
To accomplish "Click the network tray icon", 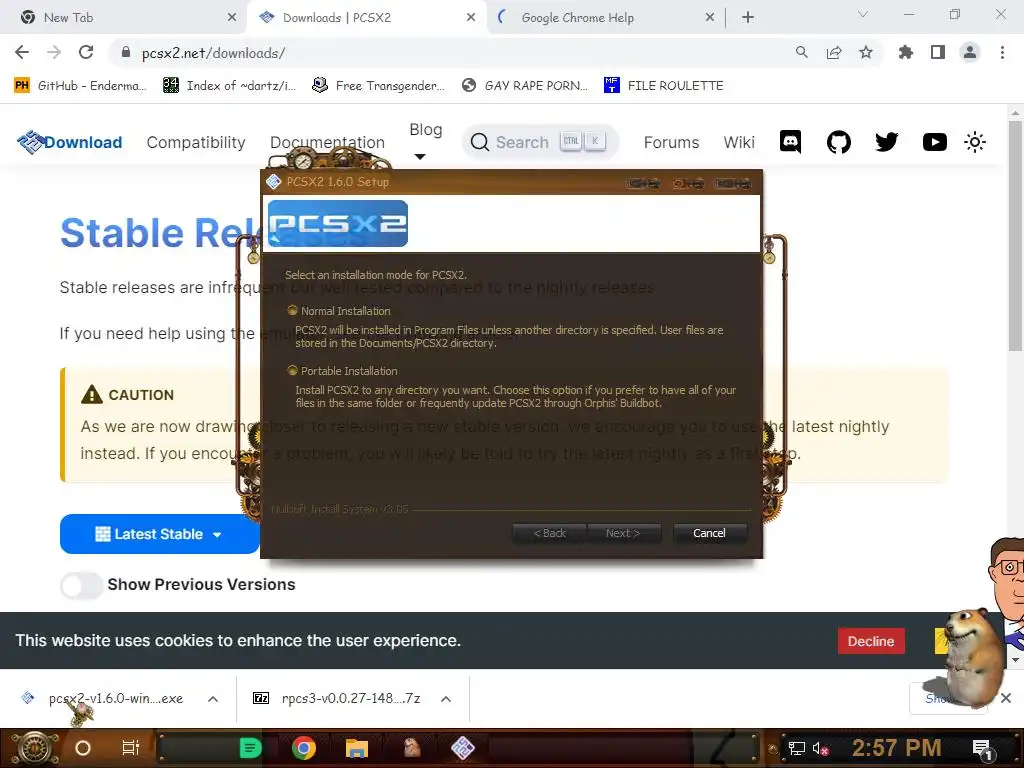I will coord(796,748).
